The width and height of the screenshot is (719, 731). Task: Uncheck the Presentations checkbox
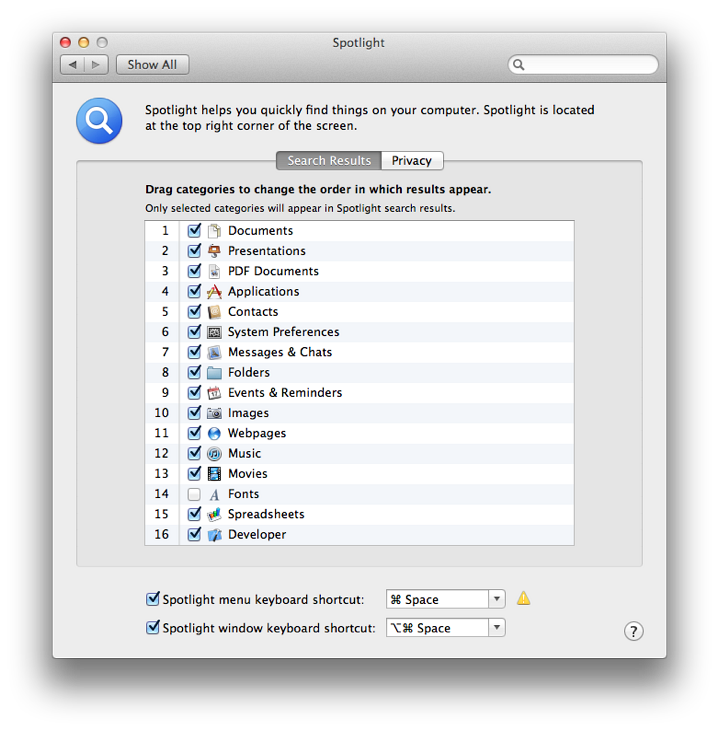tap(194, 251)
